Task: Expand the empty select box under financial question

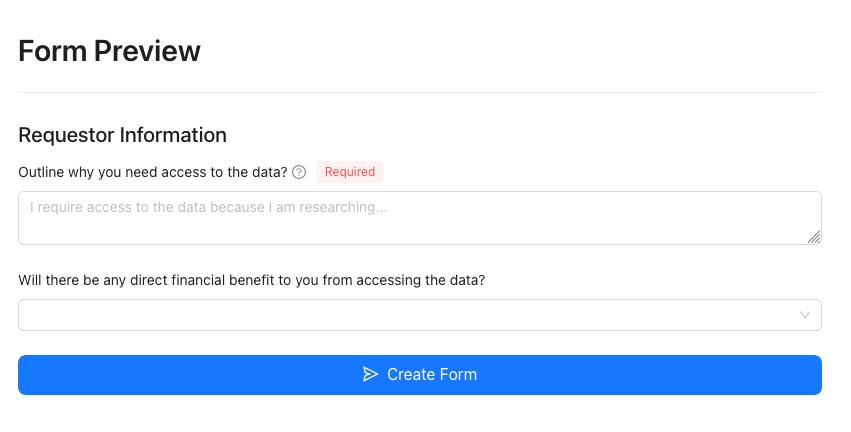Action: [420, 315]
